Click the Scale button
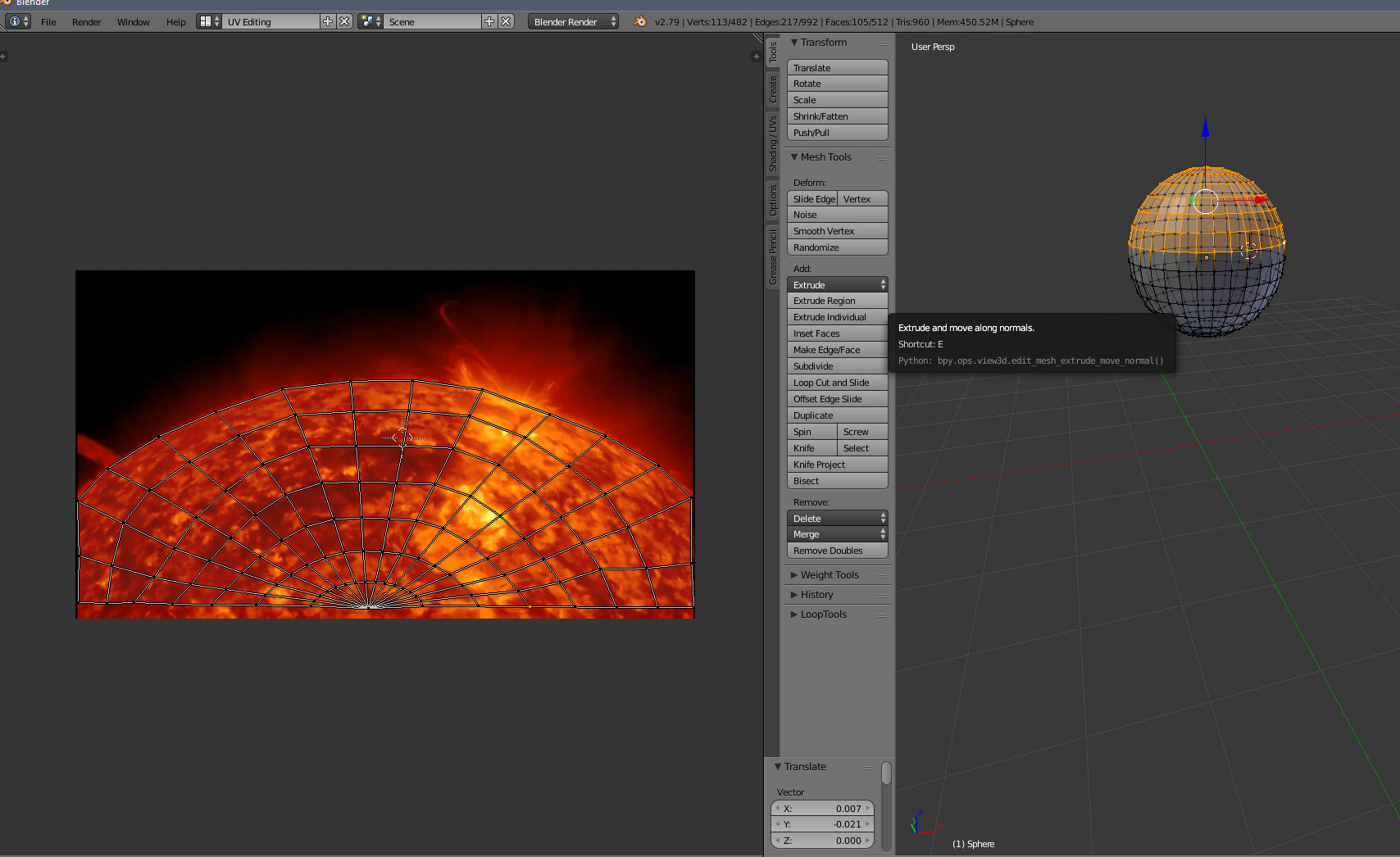The height and width of the screenshot is (857, 1400). click(838, 100)
